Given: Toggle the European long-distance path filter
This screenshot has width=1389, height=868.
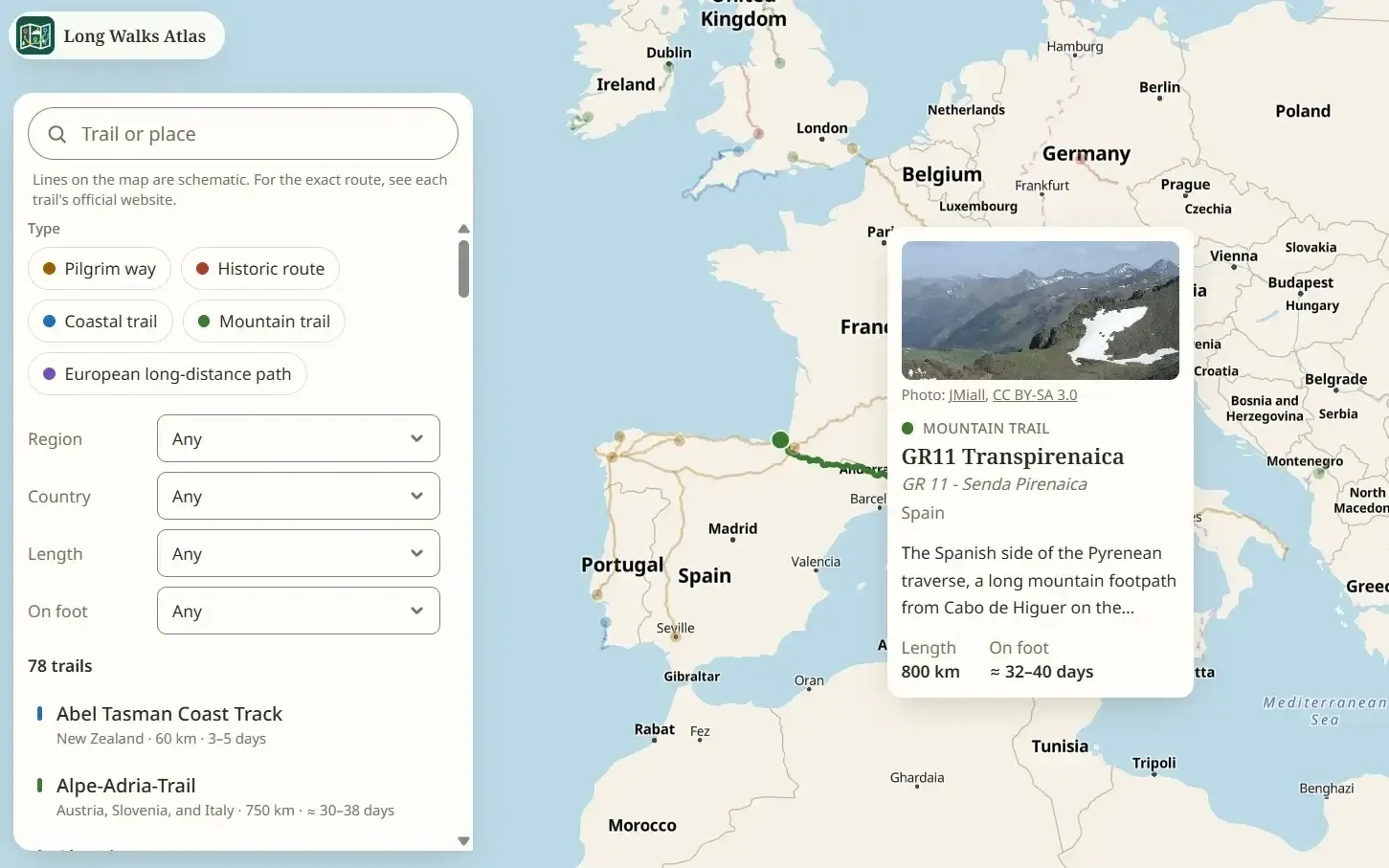Looking at the screenshot, I should [168, 374].
